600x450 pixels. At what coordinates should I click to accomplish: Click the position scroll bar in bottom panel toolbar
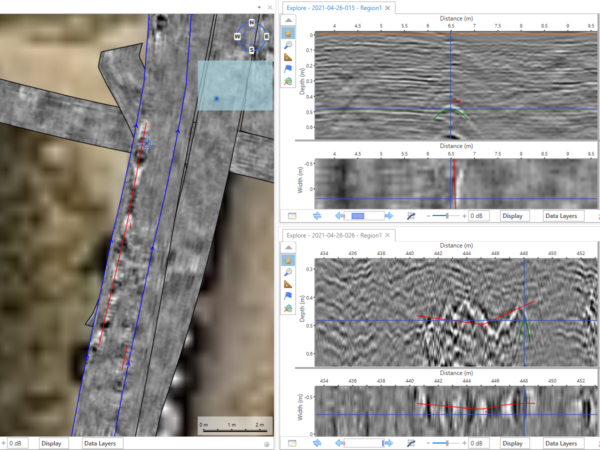364,443
